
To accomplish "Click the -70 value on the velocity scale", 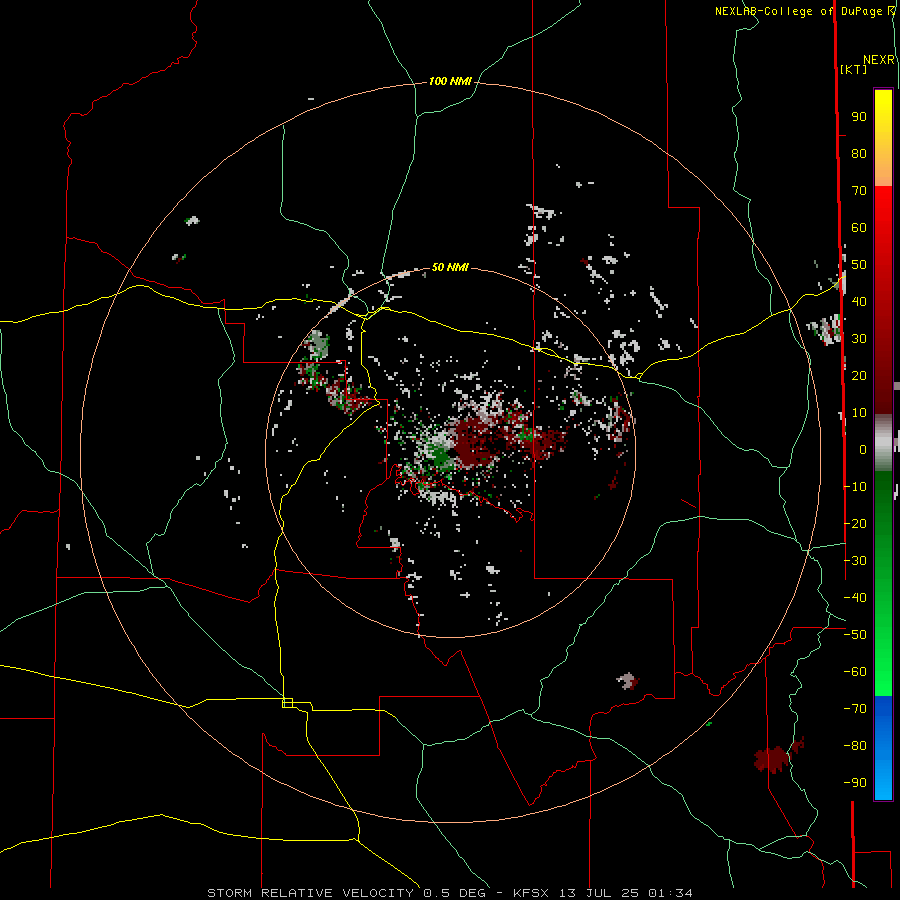I will click(x=855, y=709).
